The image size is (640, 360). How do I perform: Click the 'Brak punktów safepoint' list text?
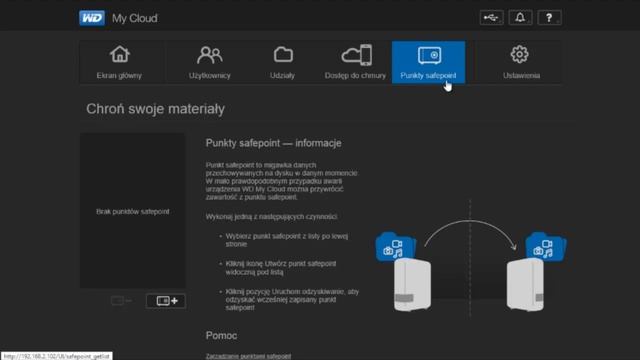133,211
